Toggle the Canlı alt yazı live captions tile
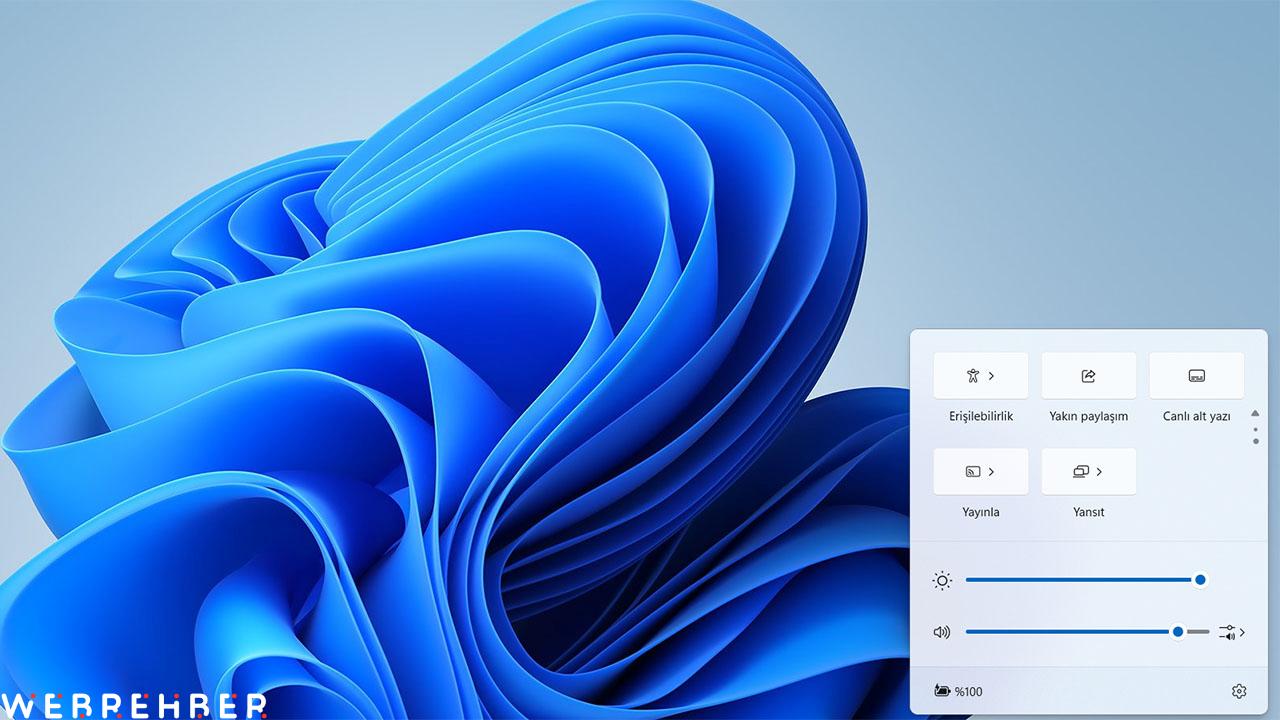This screenshot has height=720, width=1280. [x=1197, y=376]
